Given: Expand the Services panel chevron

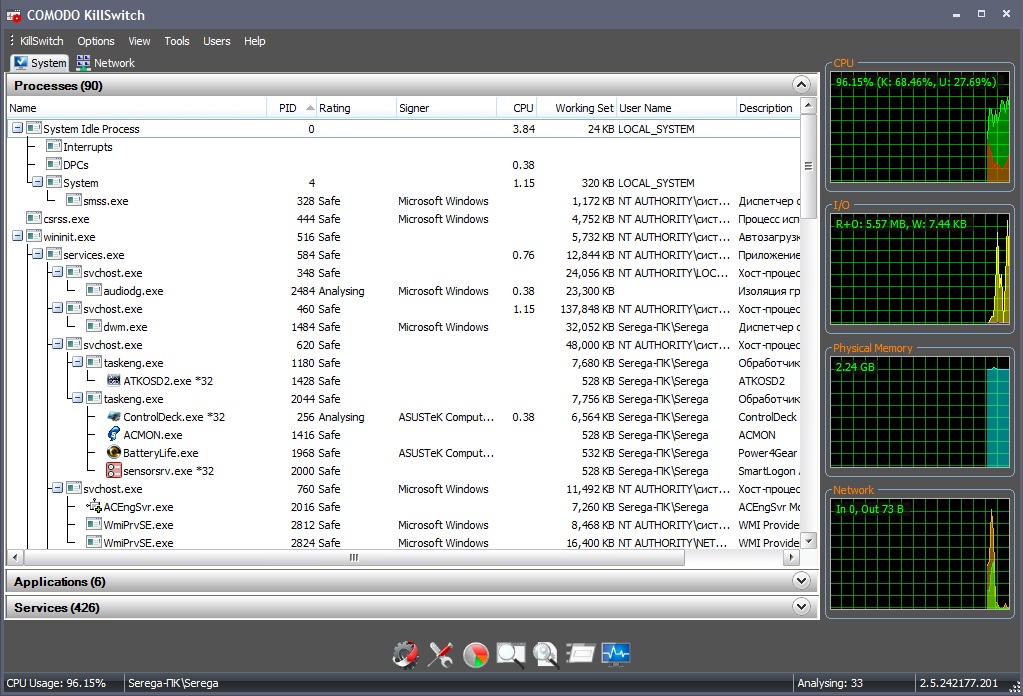Looking at the screenshot, I should [801, 607].
